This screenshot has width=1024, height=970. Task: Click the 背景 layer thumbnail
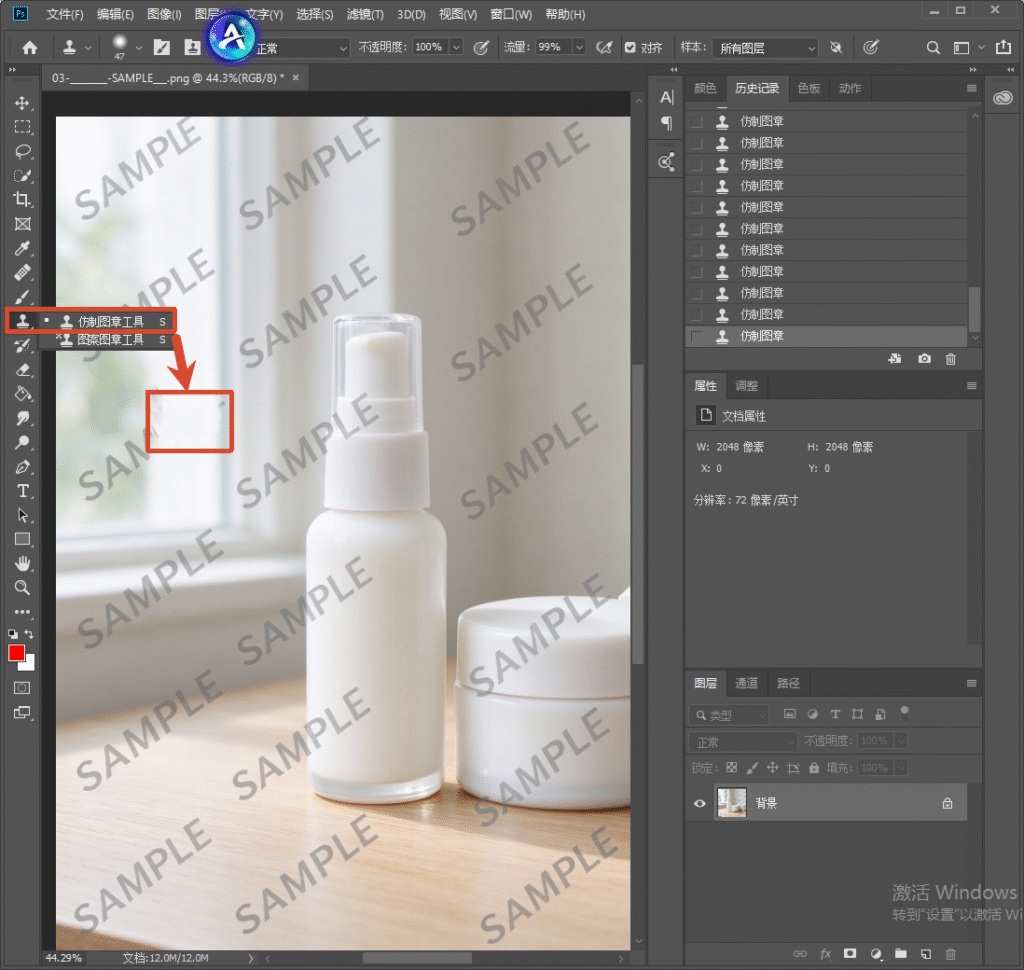pos(731,803)
